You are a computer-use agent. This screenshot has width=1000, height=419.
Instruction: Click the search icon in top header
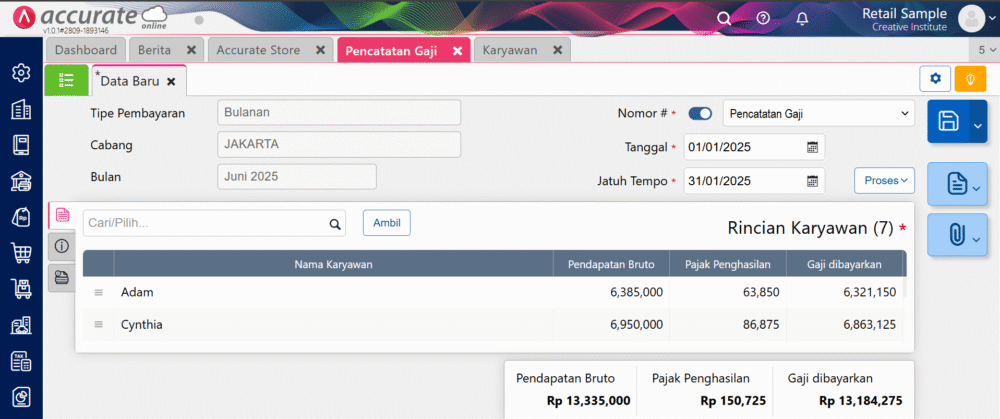(724, 18)
